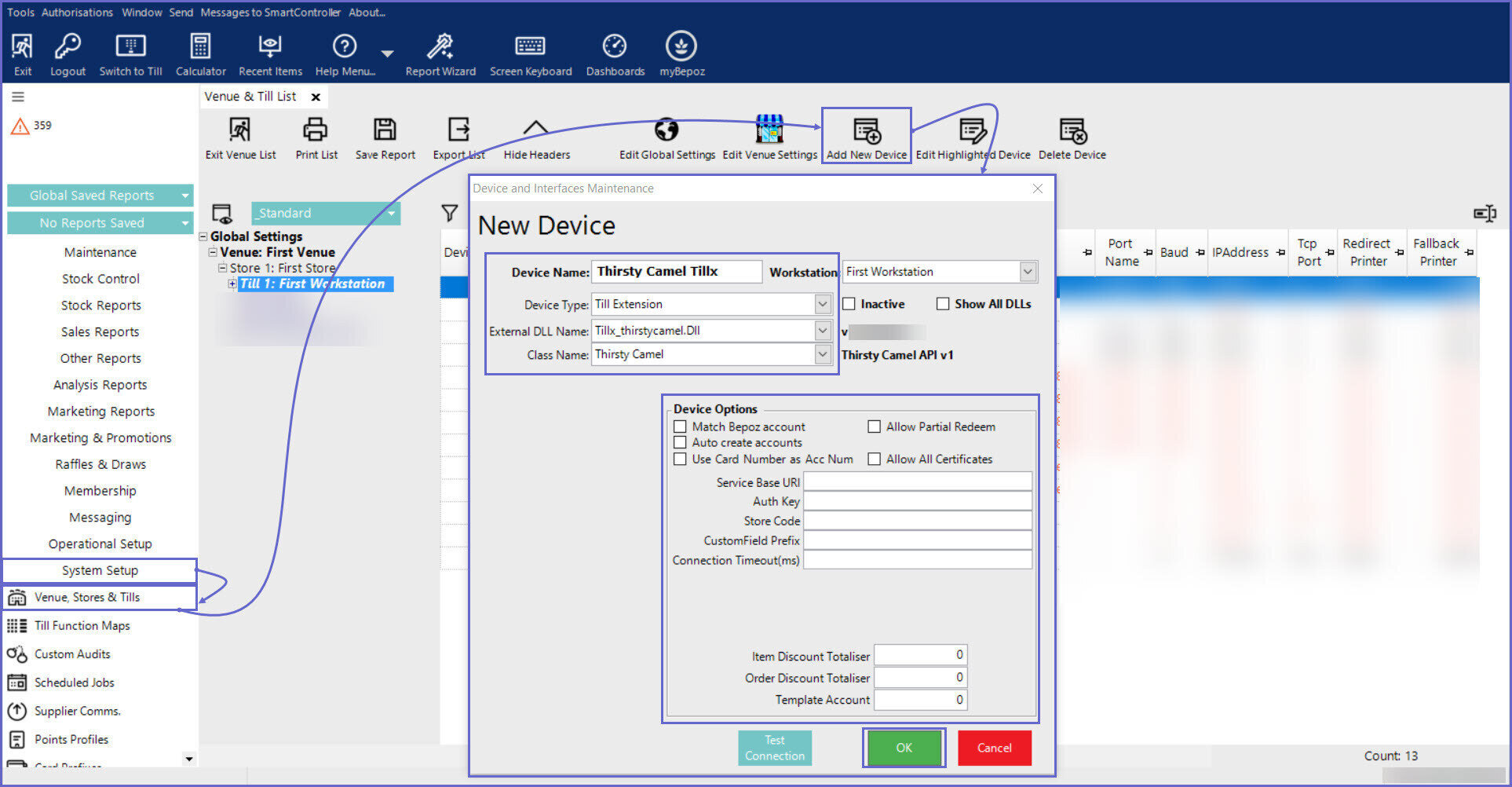This screenshot has height=787, width=1512.
Task: Open the Workstation dropdown list
Action: [x=1028, y=272]
